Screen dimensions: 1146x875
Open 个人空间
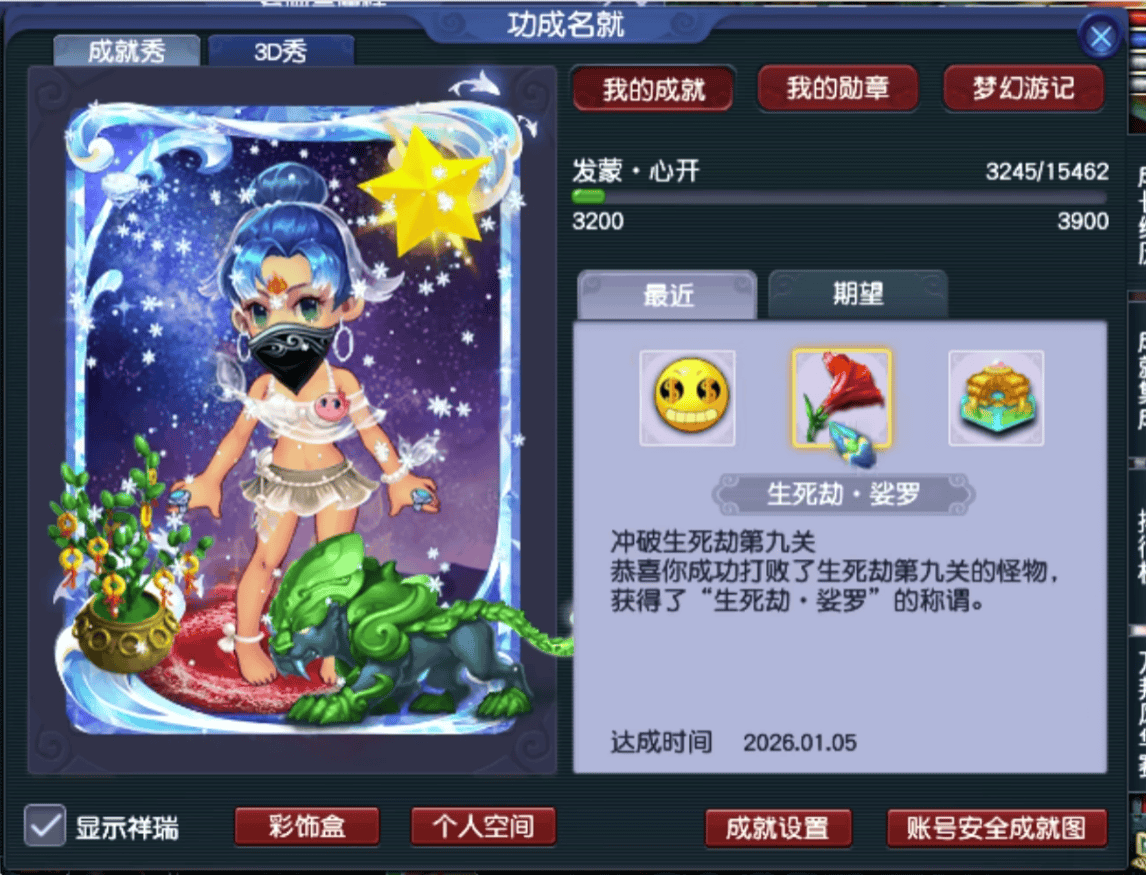tap(483, 827)
